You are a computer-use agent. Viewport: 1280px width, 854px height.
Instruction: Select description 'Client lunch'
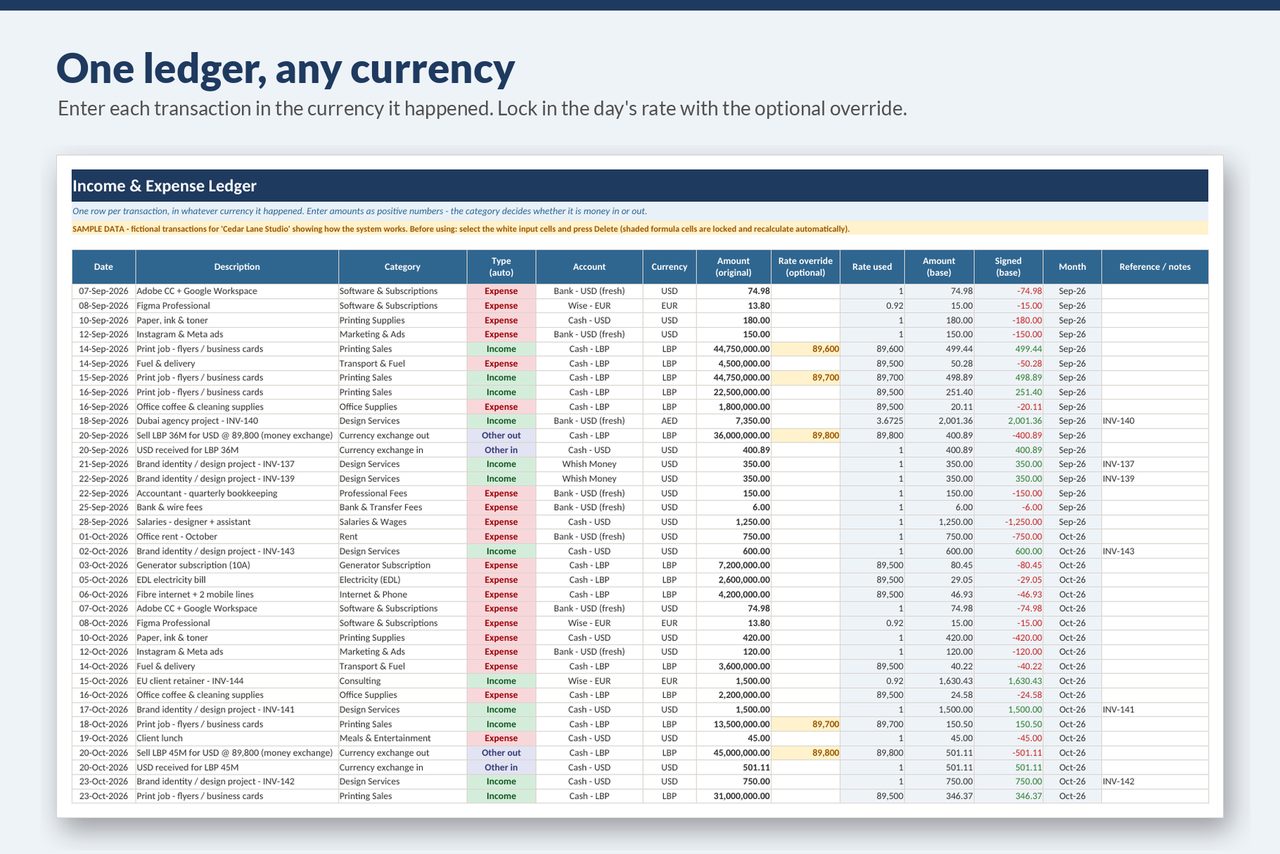pos(237,738)
